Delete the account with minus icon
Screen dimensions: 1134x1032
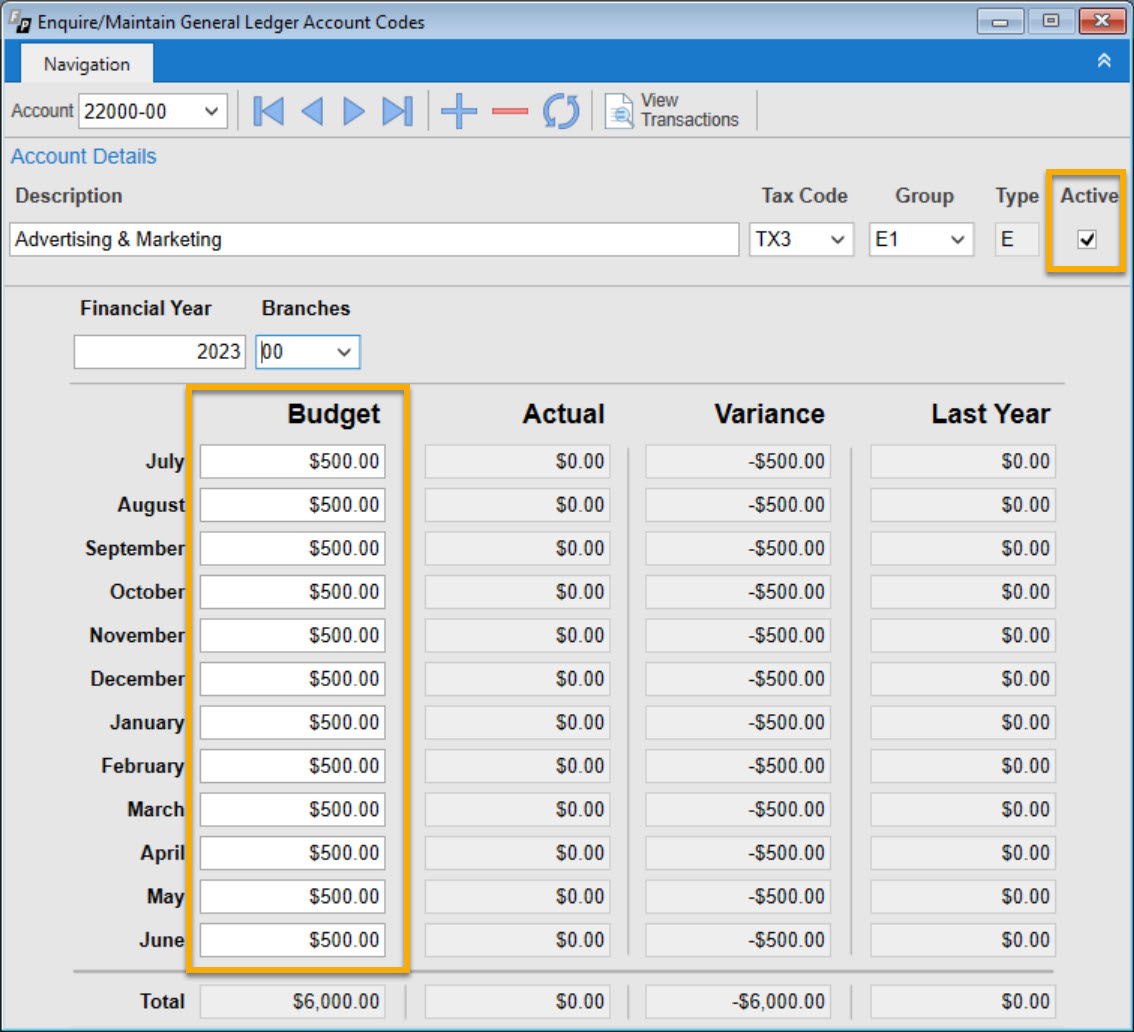510,111
